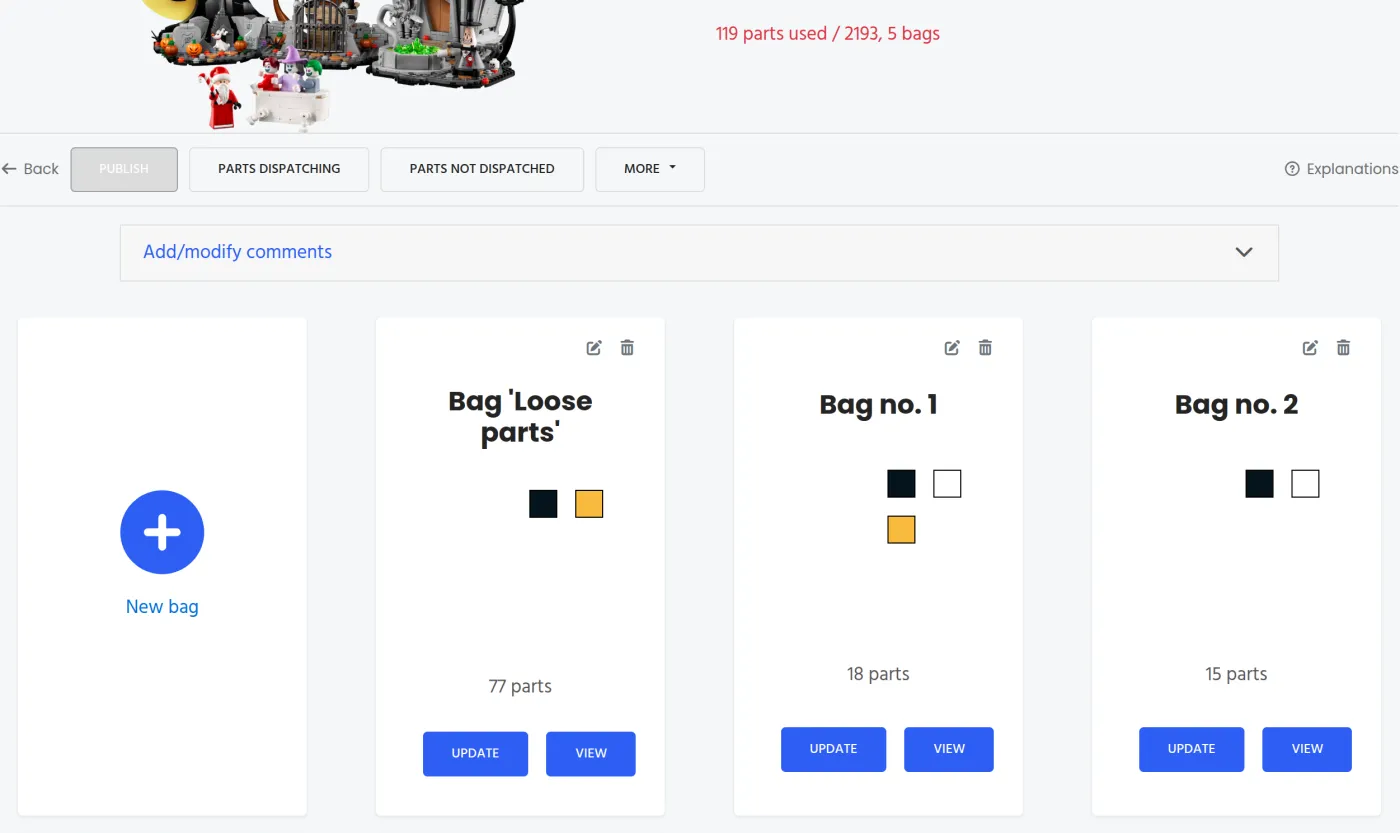The width and height of the screenshot is (1400, 833).
Task: Select orange swatch in Bag 'Loose parts'
Action: (x=589, y=504)
